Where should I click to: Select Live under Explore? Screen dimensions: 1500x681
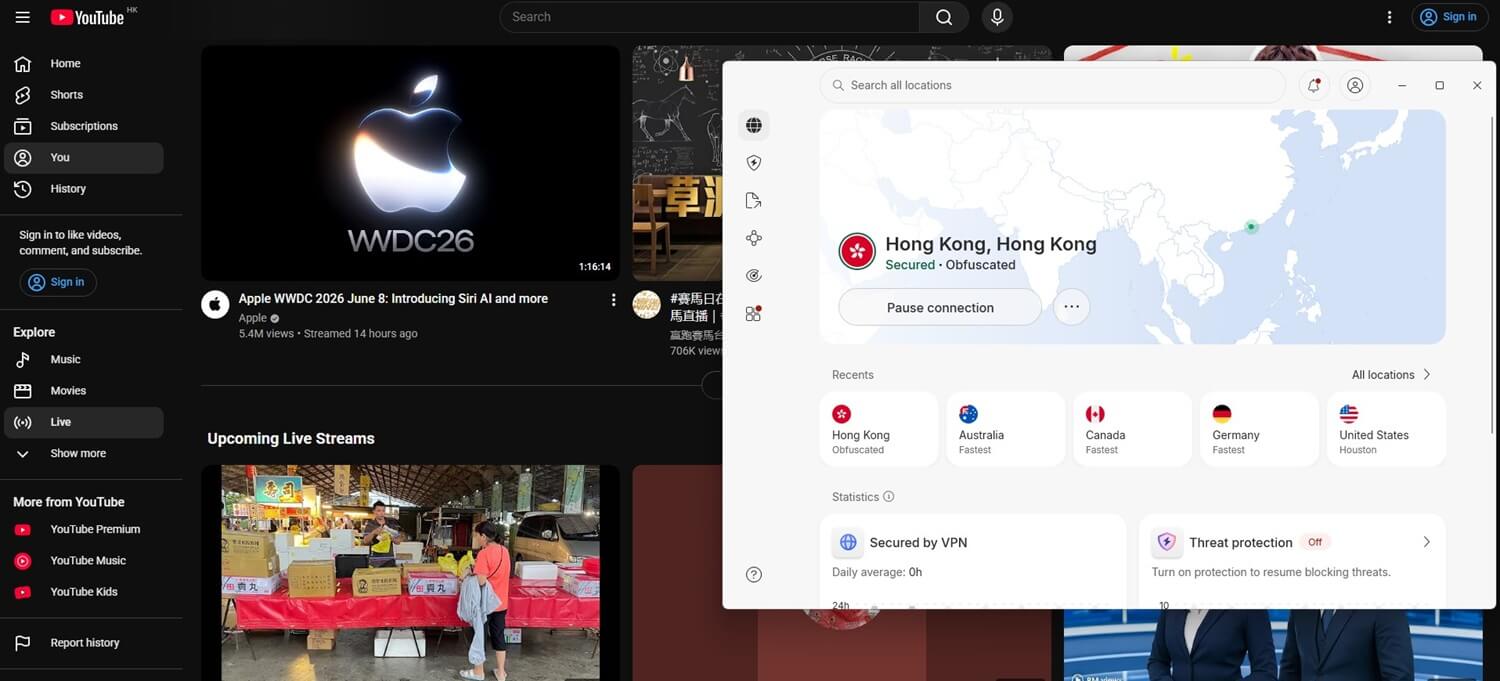click(84, 422)
